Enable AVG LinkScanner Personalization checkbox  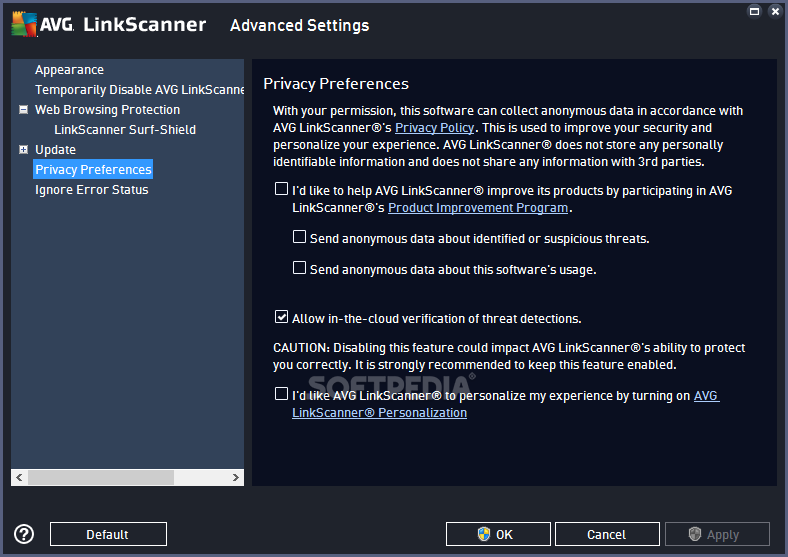(x=281, y=394)
